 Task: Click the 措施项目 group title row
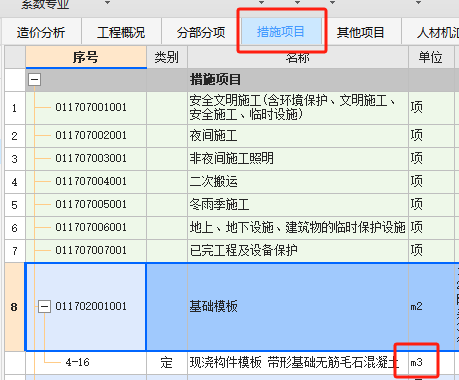click(x=242, y=80)
